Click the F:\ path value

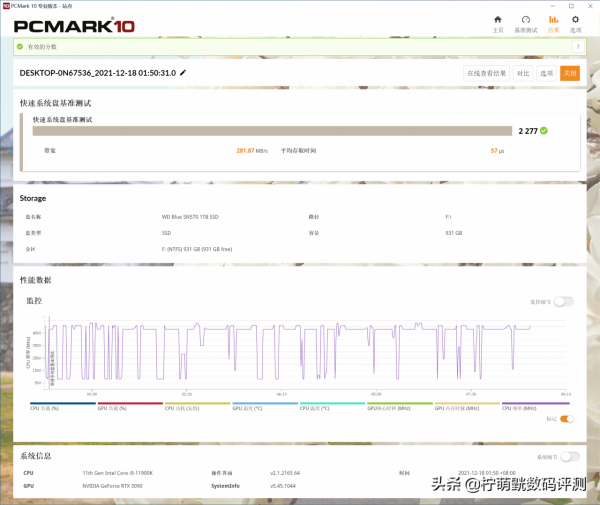pos(448,217)
